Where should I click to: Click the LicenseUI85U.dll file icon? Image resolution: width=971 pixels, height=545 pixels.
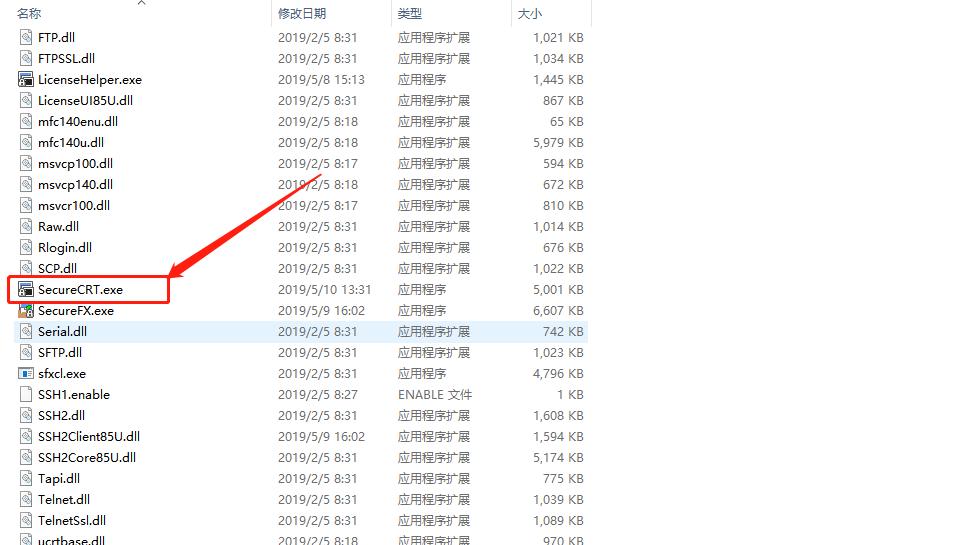(x=25, y=100)
